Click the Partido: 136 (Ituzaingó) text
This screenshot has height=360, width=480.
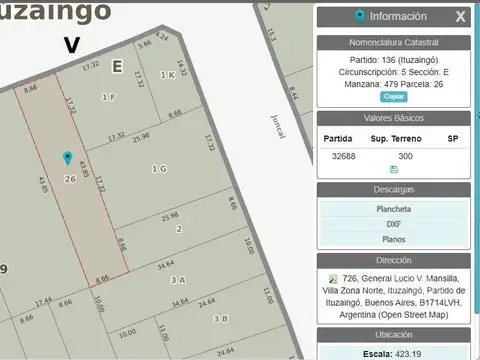394,60
